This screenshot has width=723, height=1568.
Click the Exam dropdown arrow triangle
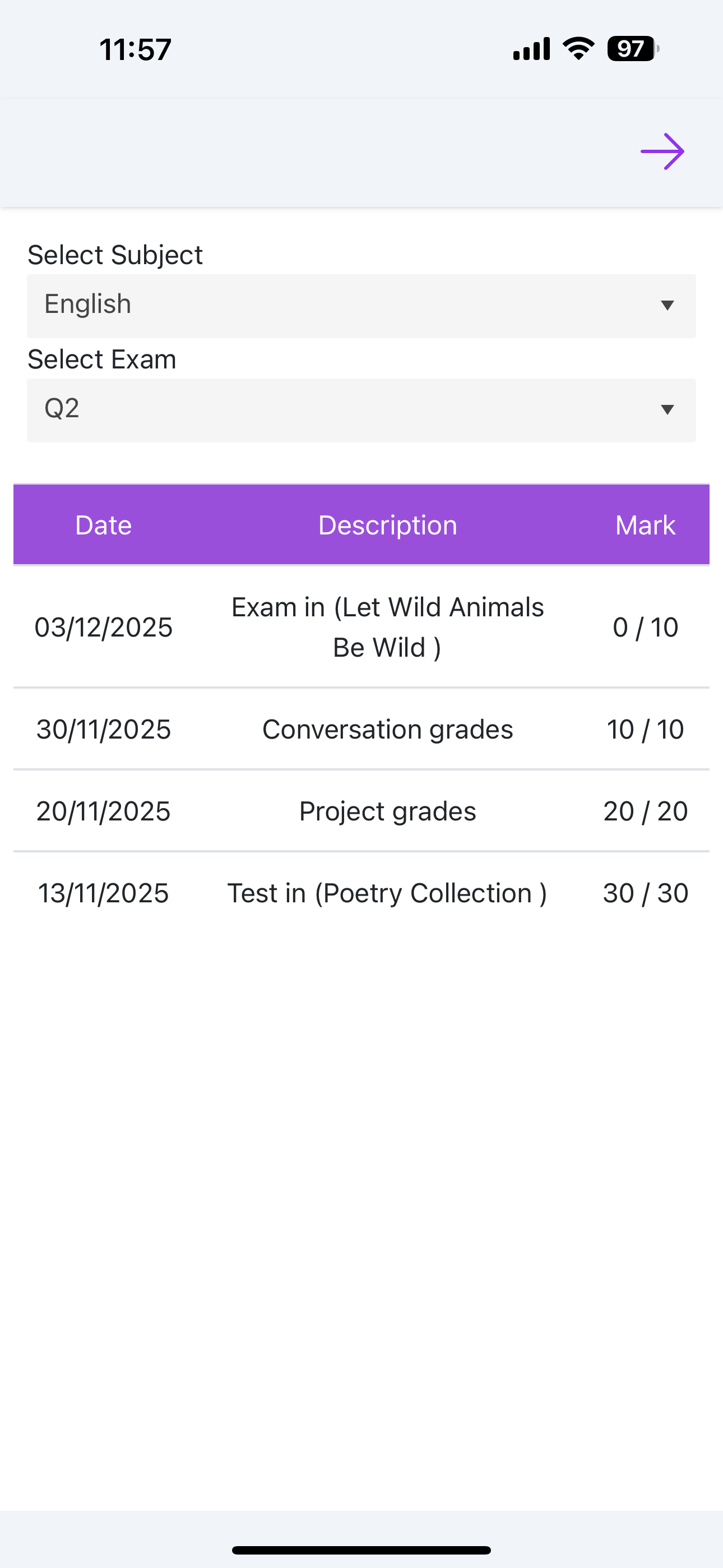pyautogui.click(x=667, y=409)
